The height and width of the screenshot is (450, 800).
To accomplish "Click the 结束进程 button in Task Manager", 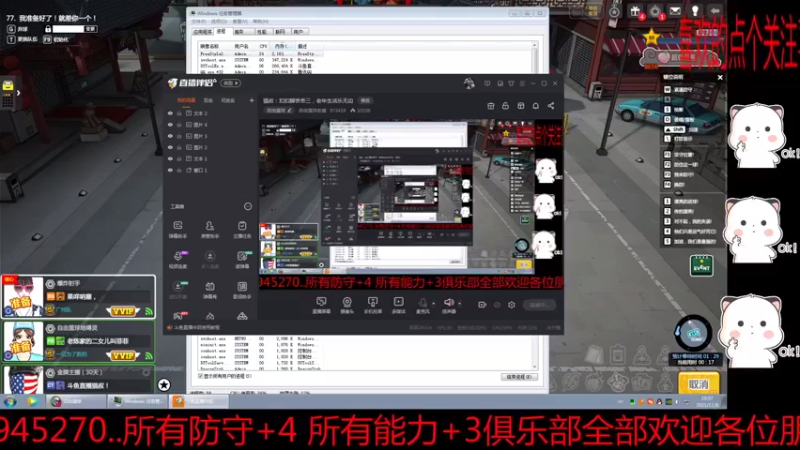I will tap(518, 377).
